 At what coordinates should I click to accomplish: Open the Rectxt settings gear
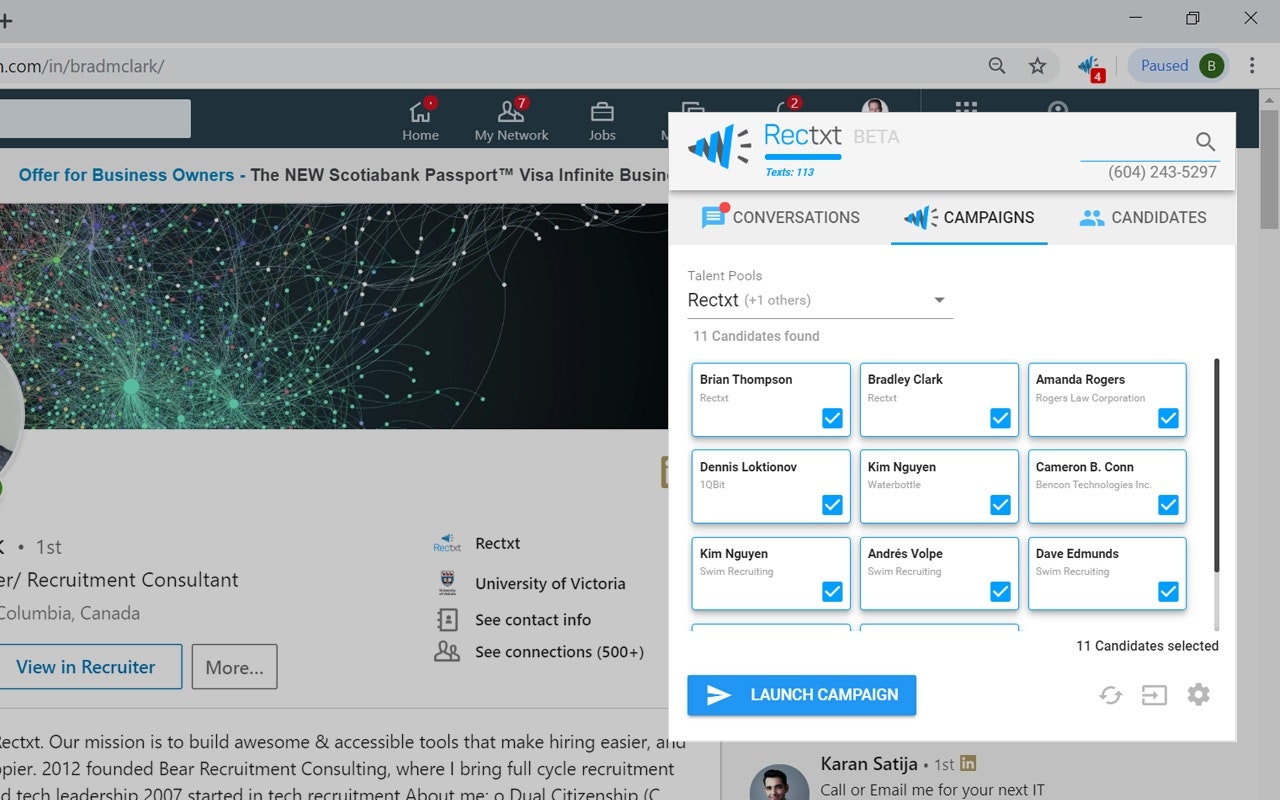coord(1198,694)
